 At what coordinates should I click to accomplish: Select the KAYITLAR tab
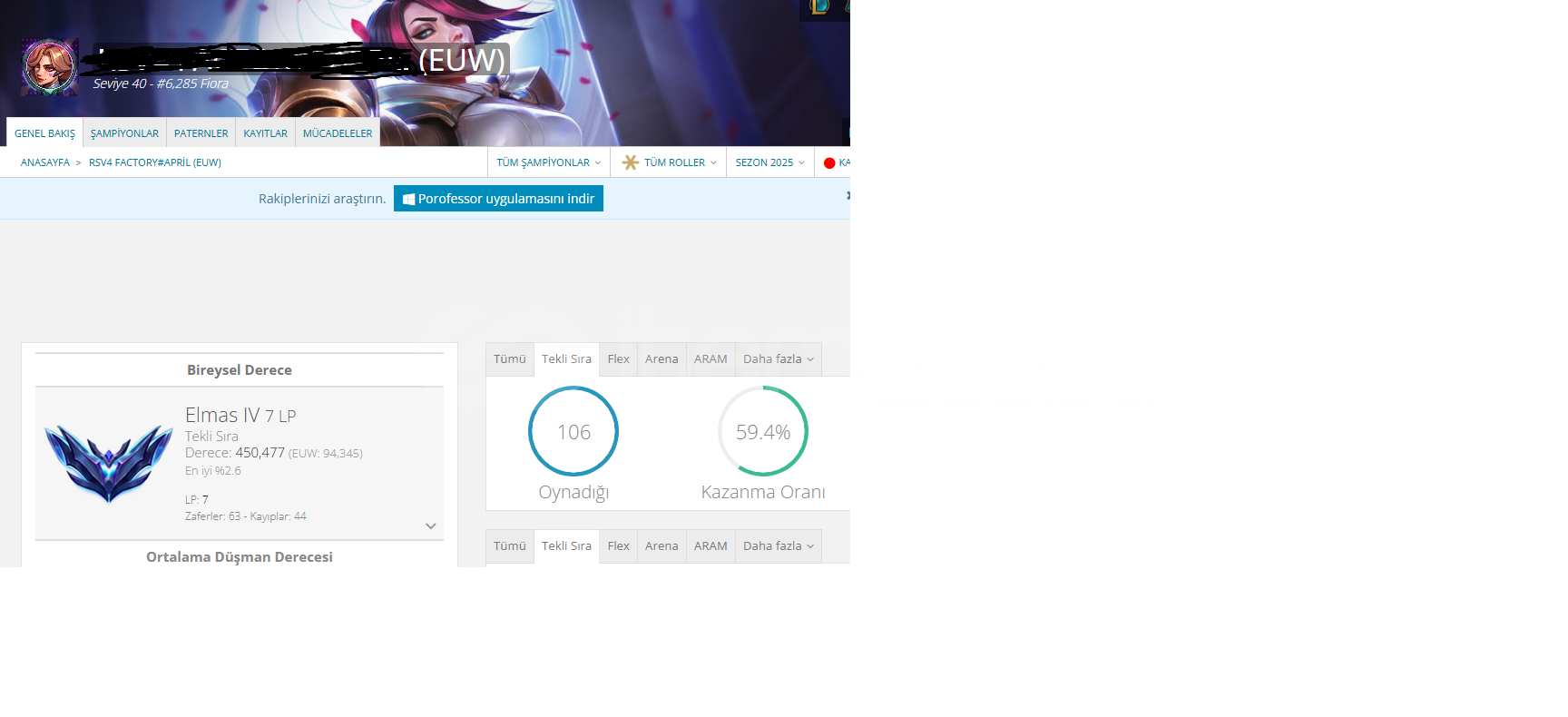(x=265, y=133)
